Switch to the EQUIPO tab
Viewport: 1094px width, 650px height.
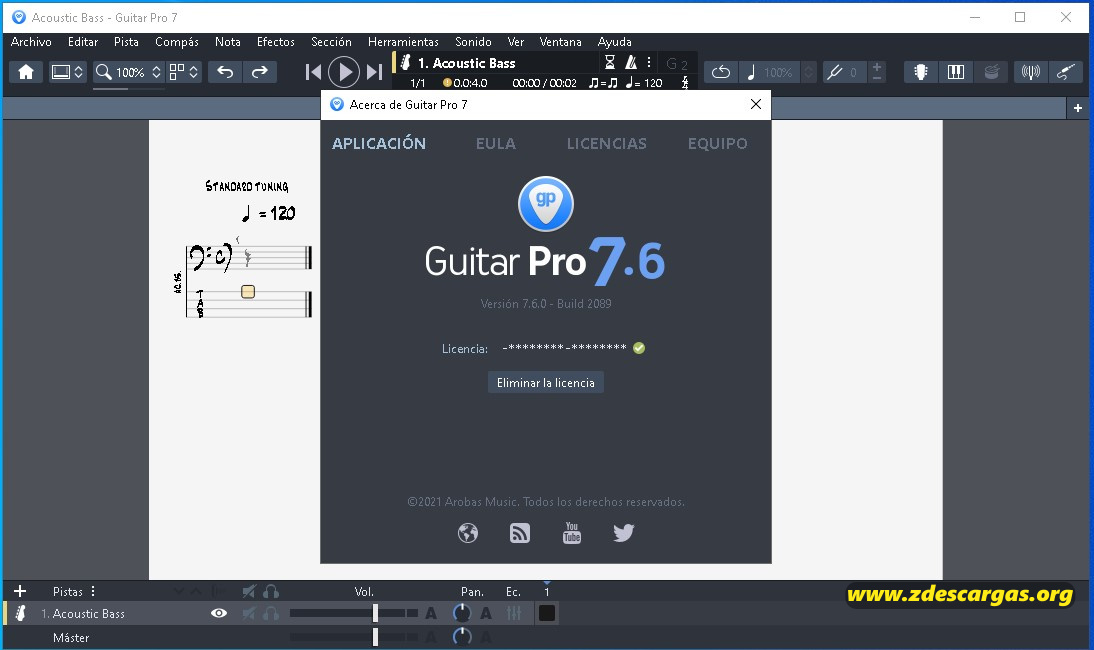click(x=717, y=144)
